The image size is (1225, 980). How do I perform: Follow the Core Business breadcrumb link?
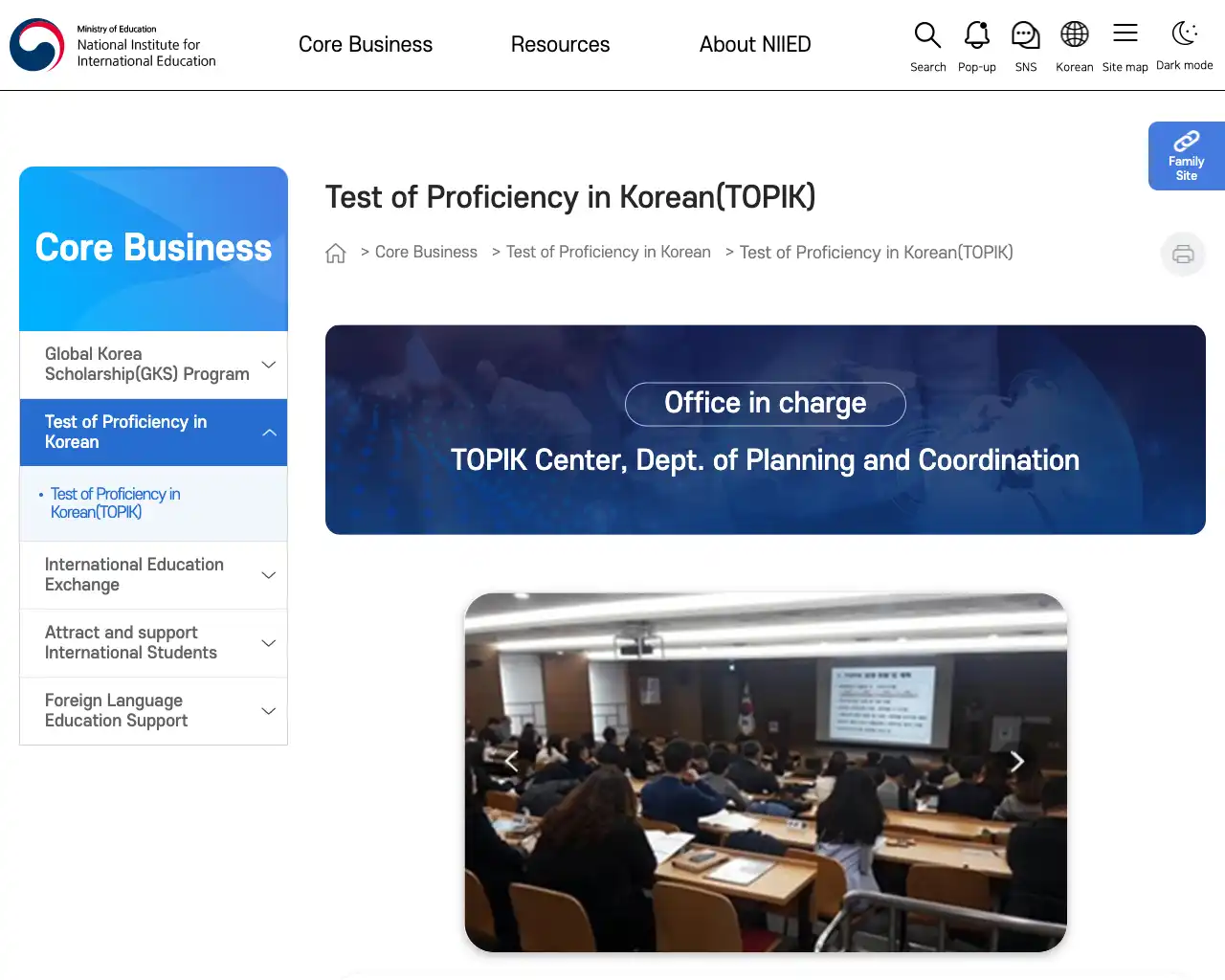point(426,253)
